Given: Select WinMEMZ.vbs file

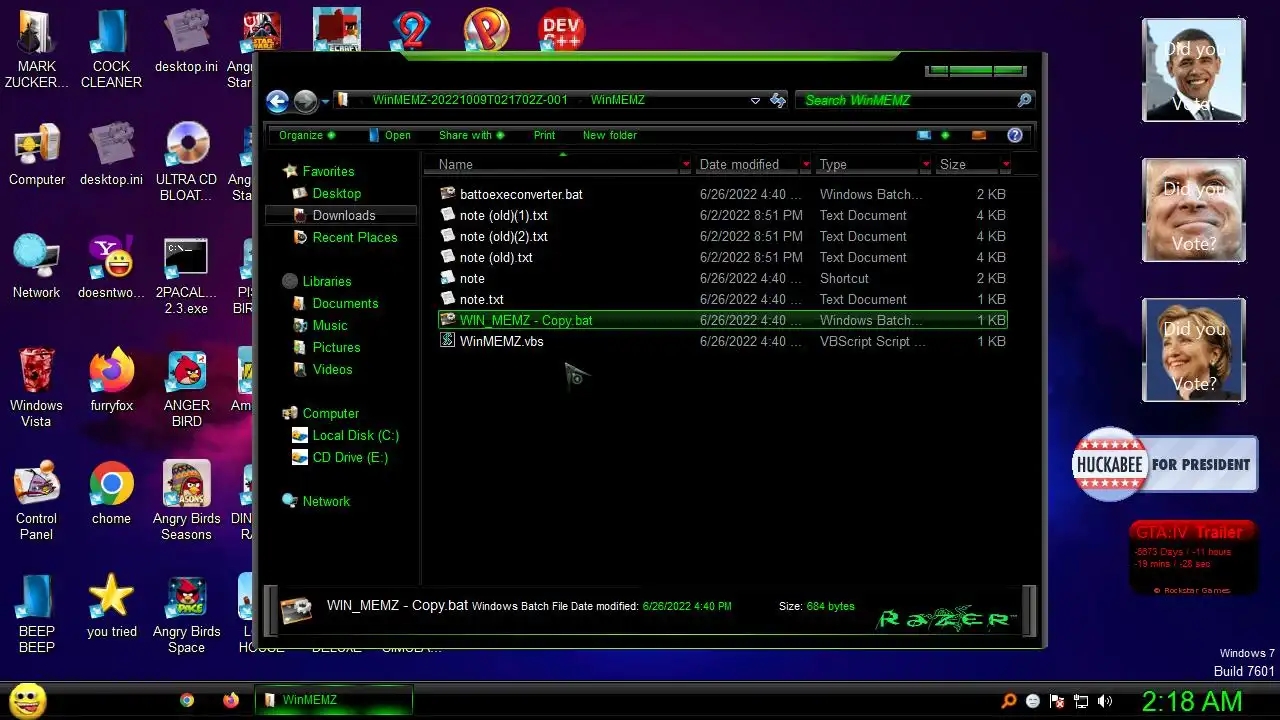Looking at the screenshot, I should tap(722, 341).
